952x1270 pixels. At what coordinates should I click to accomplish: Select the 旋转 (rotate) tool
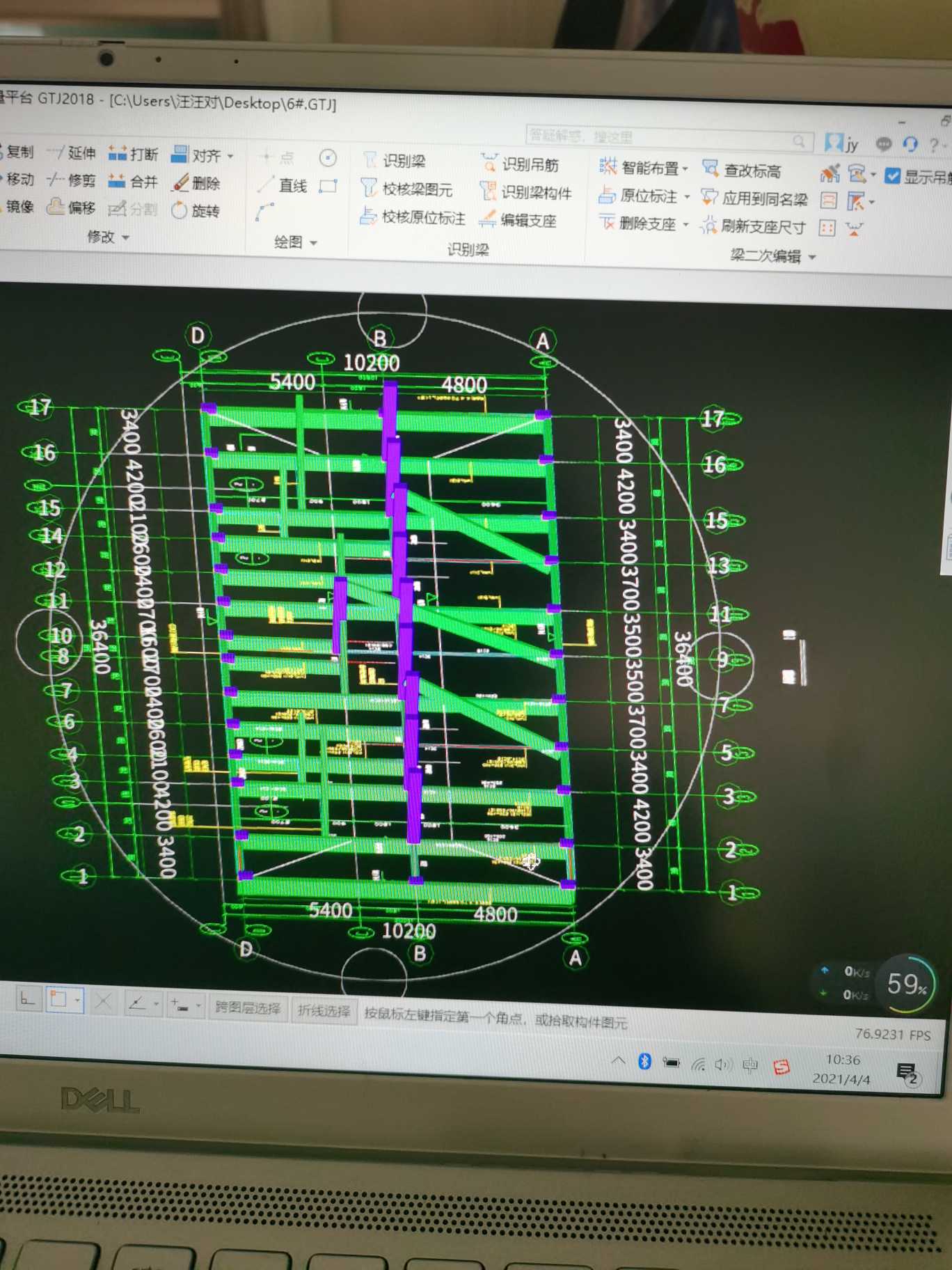196,210
